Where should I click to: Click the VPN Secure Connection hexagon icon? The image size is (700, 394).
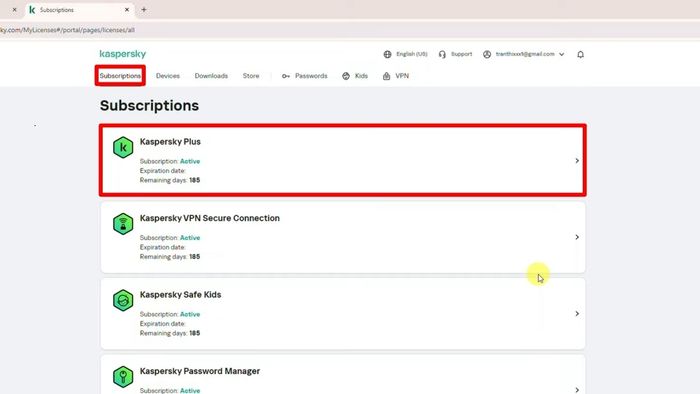tap(123, 224)
